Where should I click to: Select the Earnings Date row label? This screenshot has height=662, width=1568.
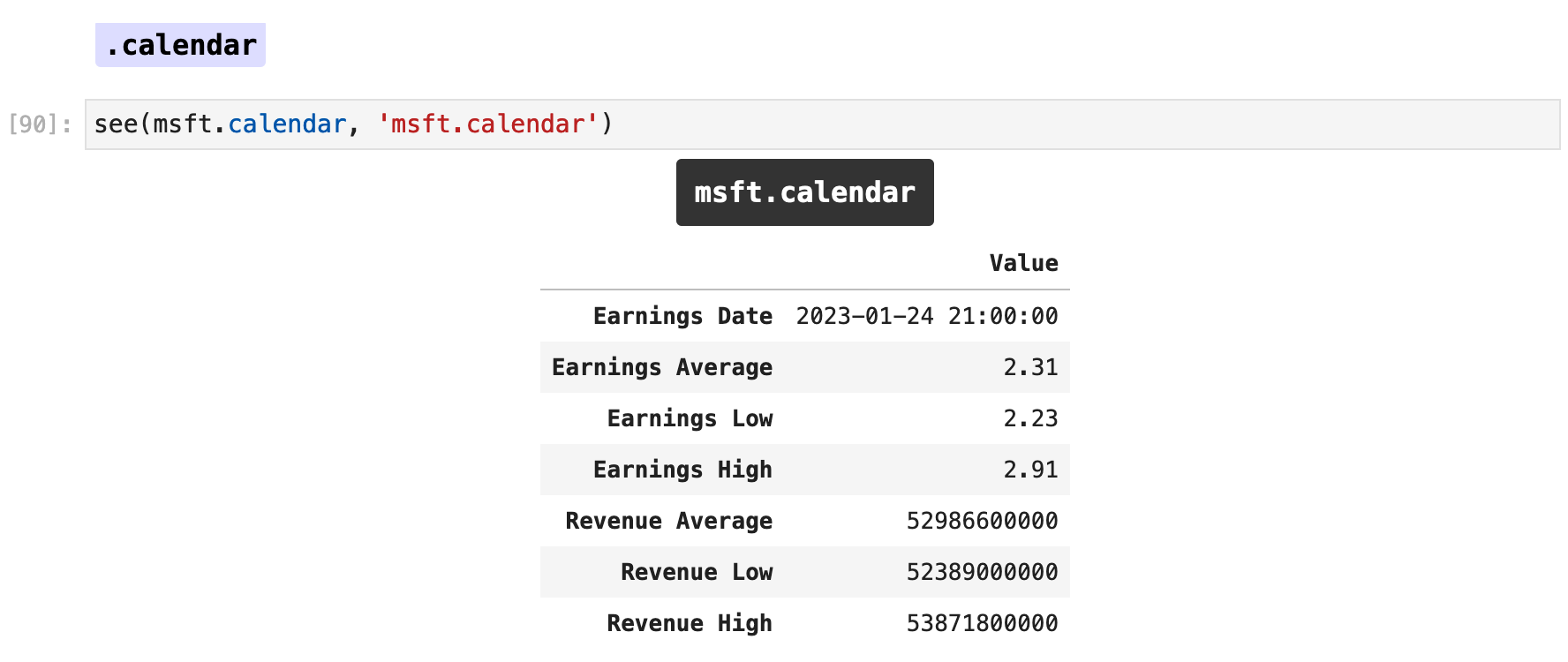[682, 316]
